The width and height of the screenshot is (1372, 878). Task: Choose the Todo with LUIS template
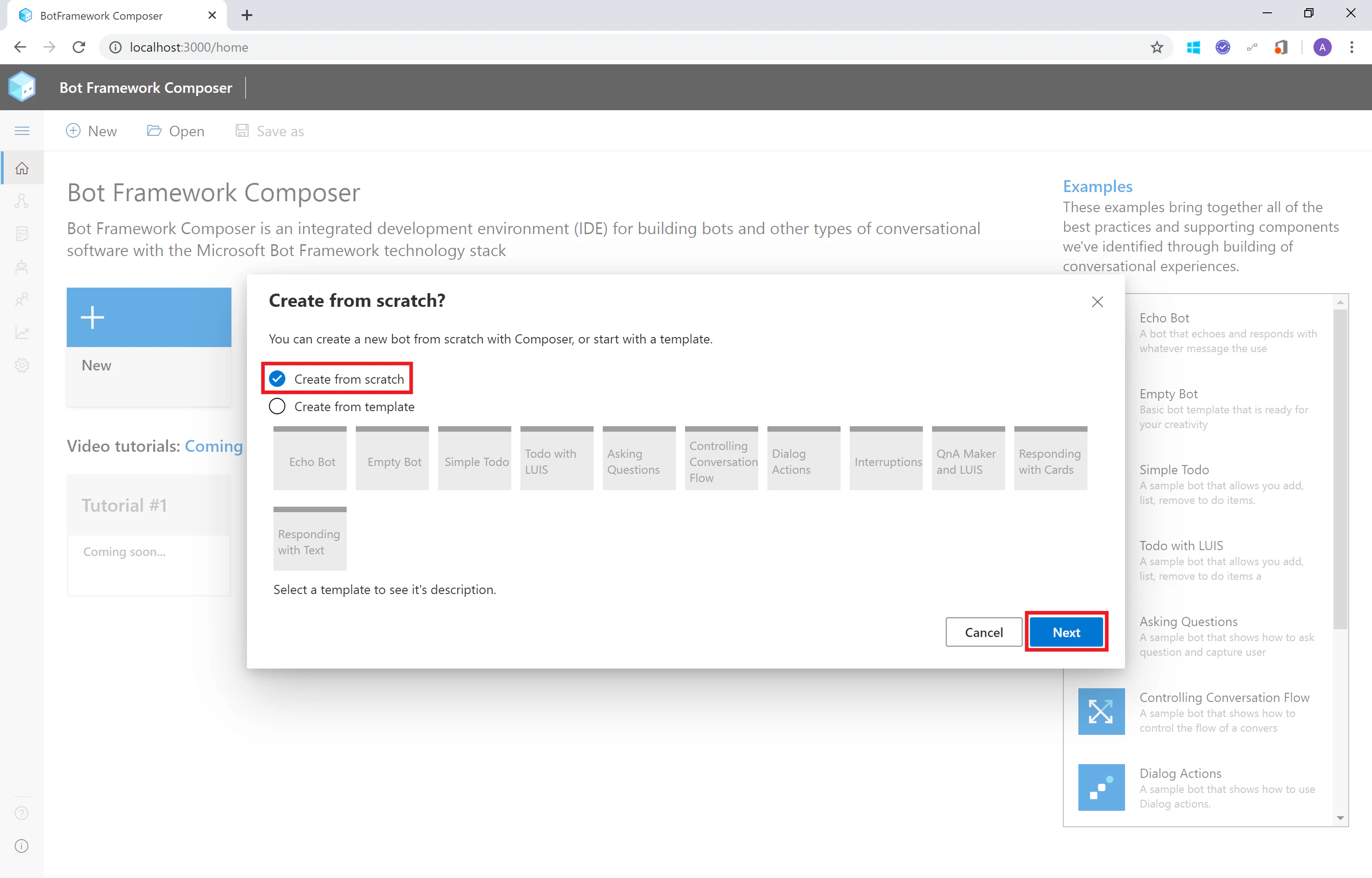tap(557, 458)
